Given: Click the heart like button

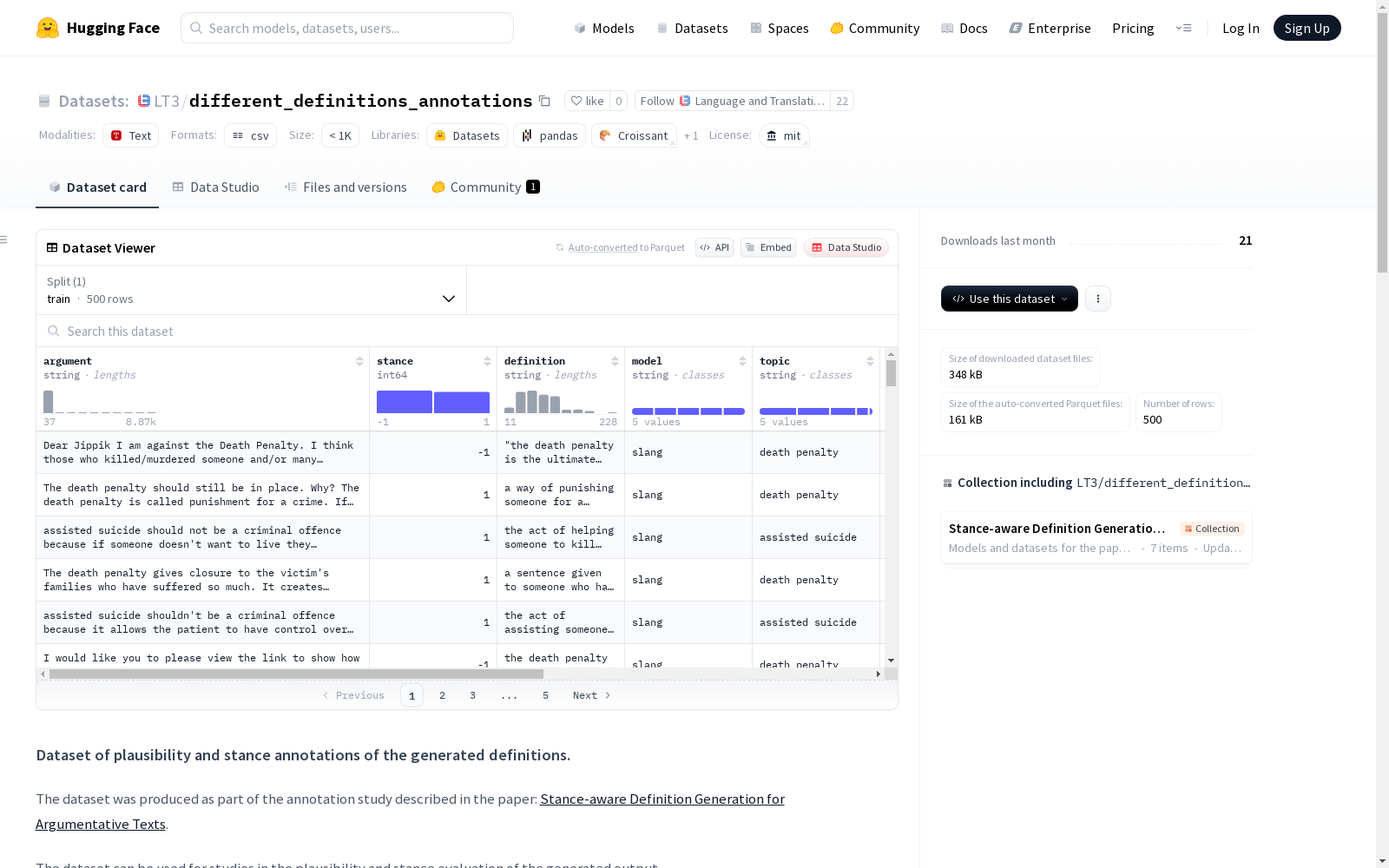Looking at the screenshot, I should point(587,101).
